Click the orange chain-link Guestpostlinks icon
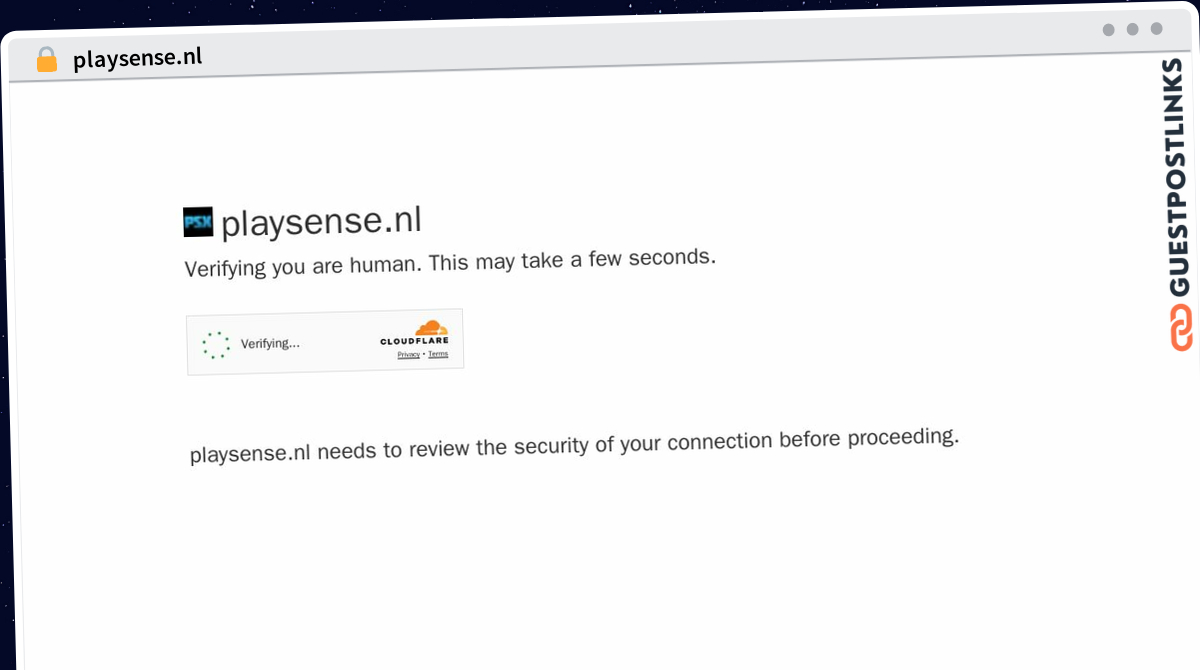 click(x=1181, y=328)
